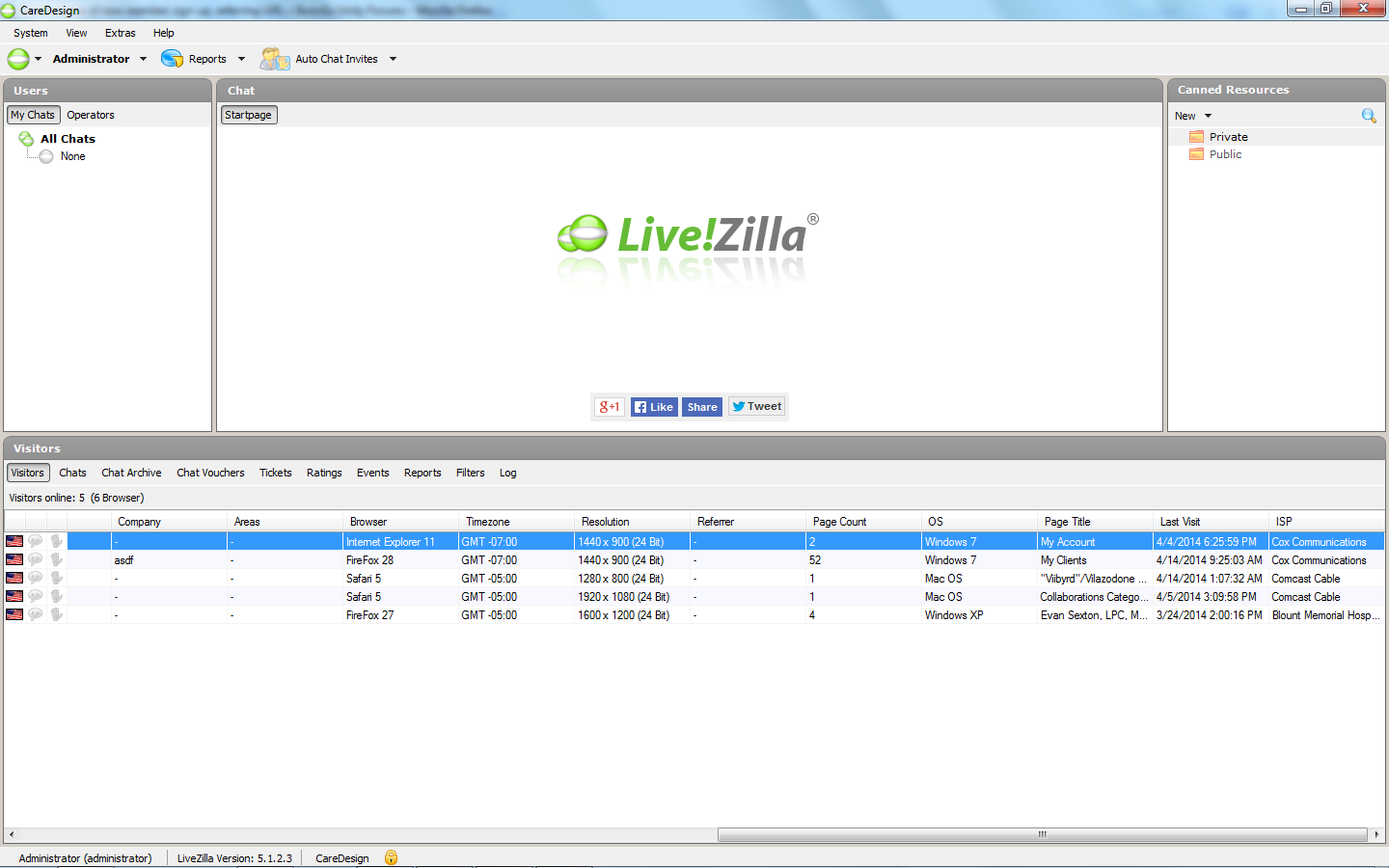
Task: Sort visitors by Browser column header
Action: pyautogui.click(x=400, y=522)
